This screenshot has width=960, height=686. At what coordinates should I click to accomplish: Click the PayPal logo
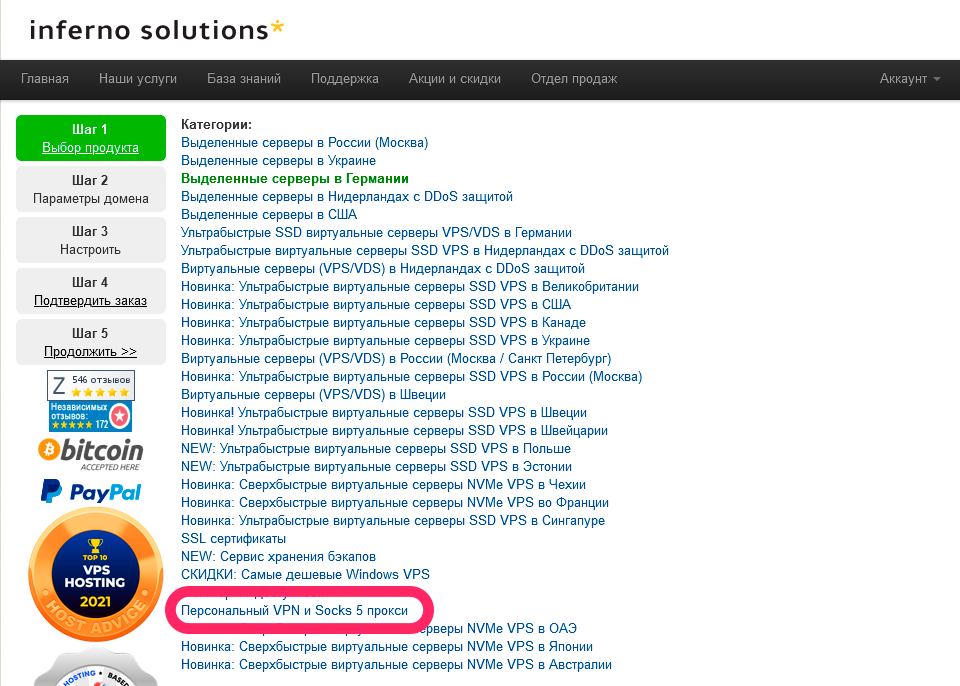(91, 492)
